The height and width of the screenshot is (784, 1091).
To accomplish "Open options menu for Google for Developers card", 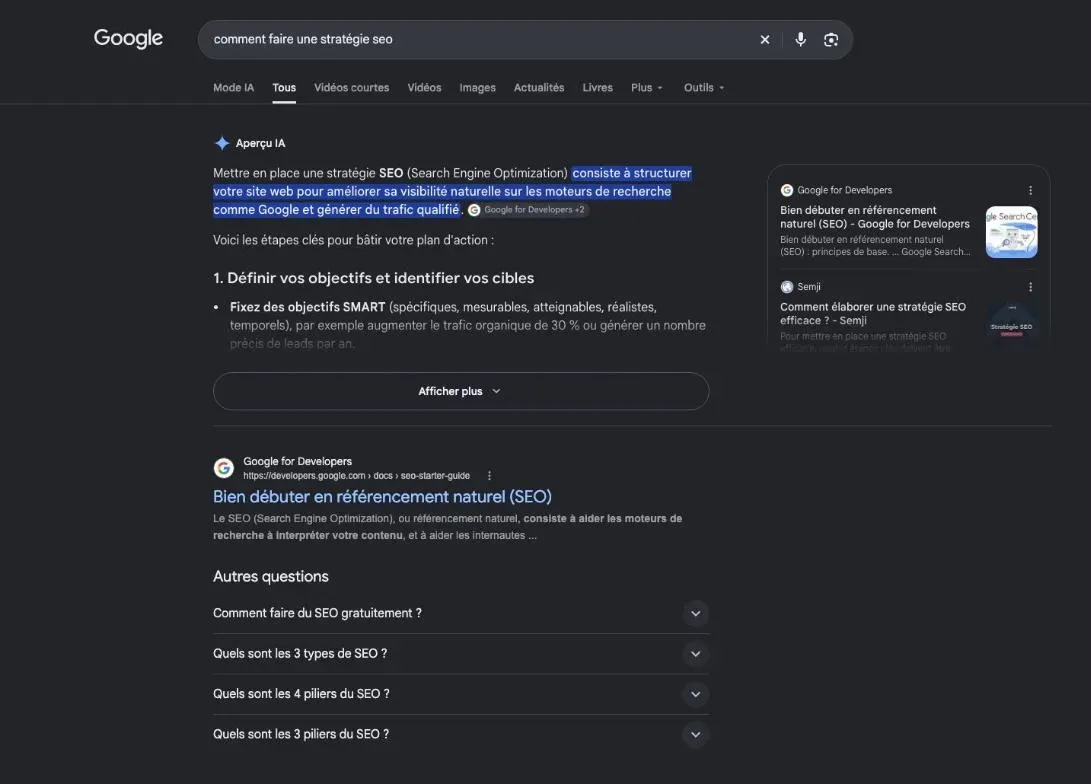I will click(1030, 190).
